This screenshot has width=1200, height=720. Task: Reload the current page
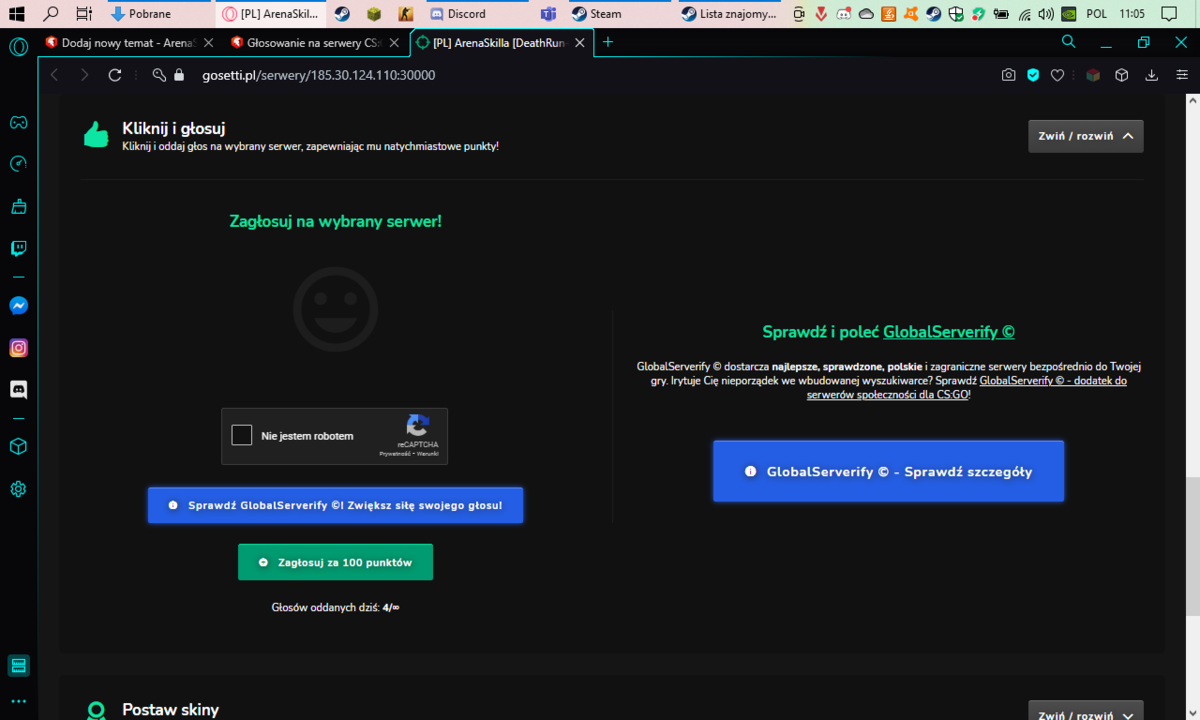click(115, 75)
